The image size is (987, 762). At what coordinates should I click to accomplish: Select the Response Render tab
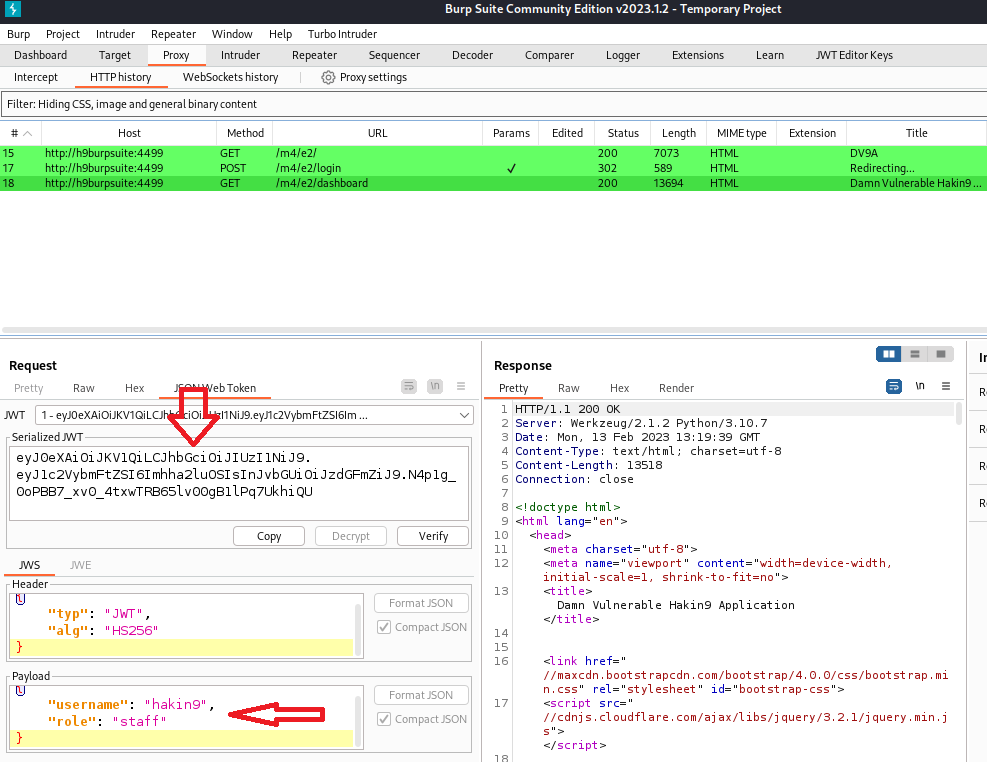click(x=676, y=388)
